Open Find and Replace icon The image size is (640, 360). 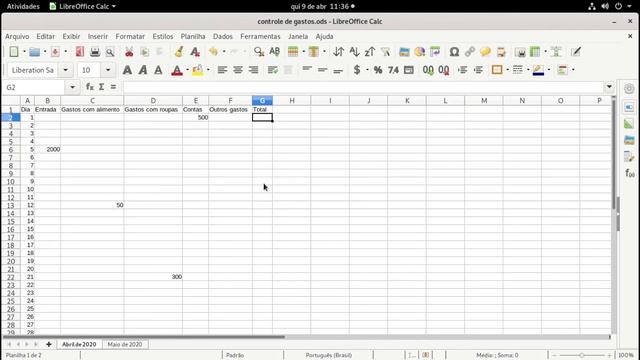[x=259, y=52]
